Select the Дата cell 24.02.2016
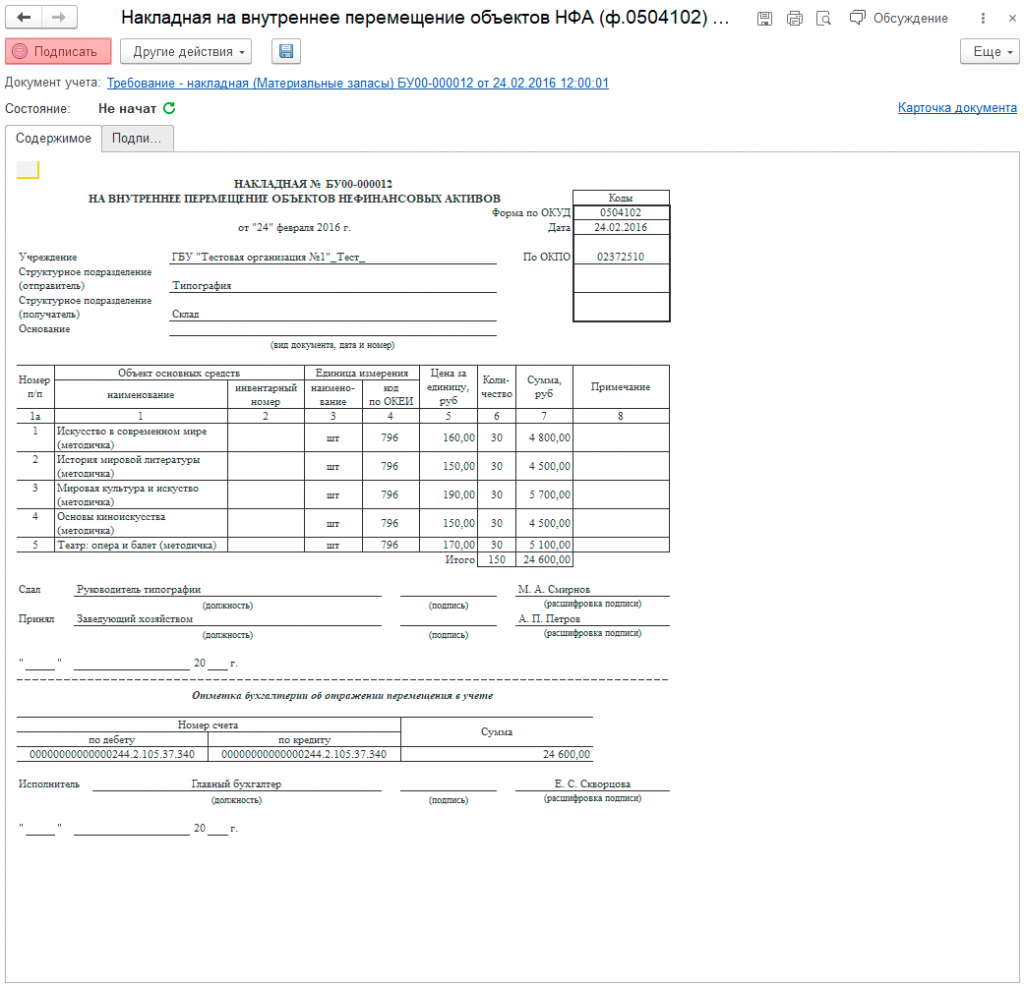This screenshot has width=1024, height=986. 621,227
